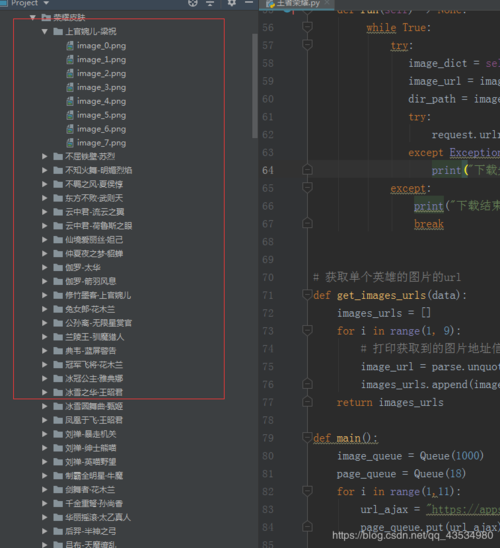Click the return images_urls line in editor
Screen dimensions: 500x548
(390, 402)
